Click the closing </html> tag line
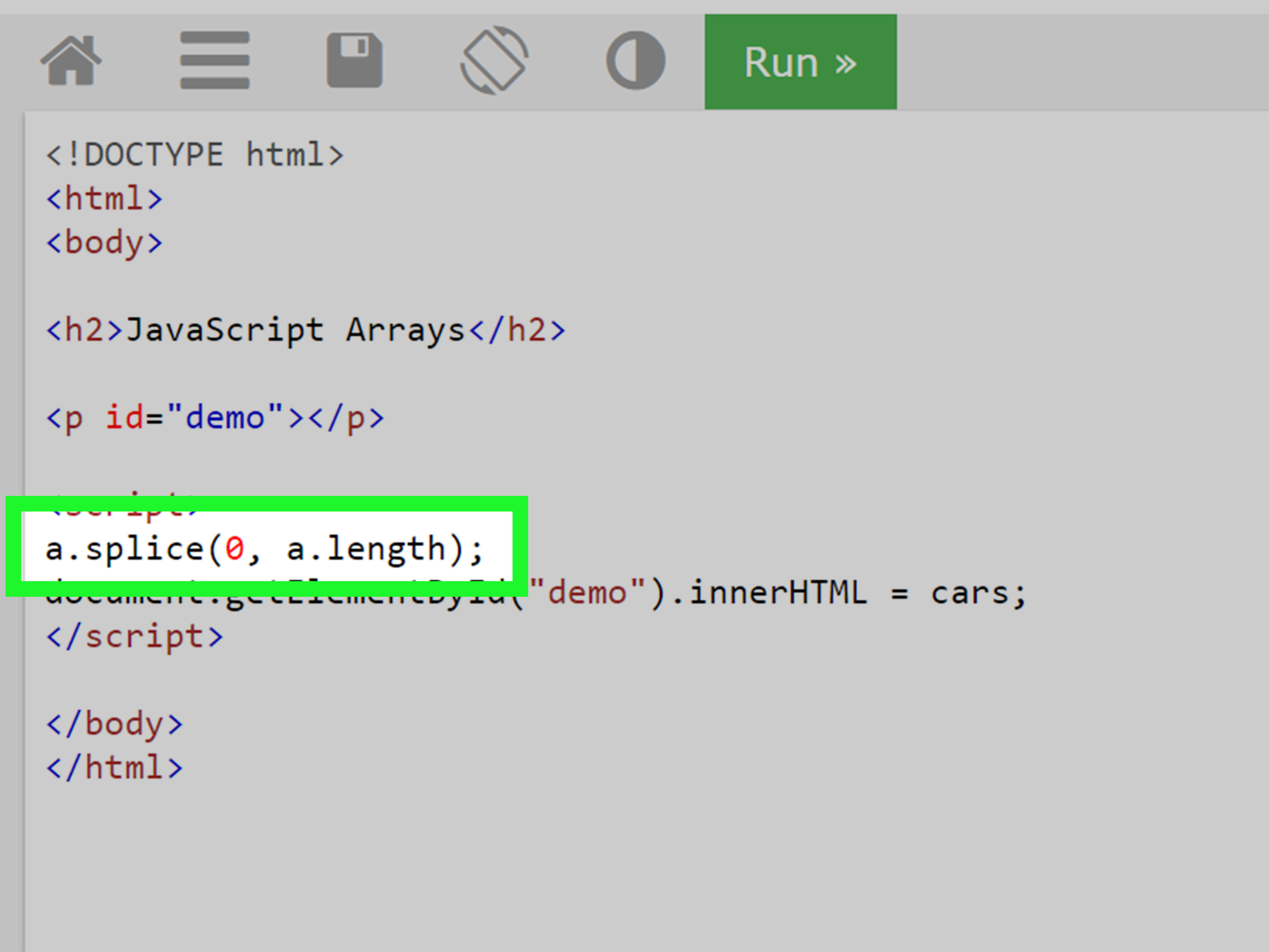The image size is (1269, 952). tap(115, 768)
